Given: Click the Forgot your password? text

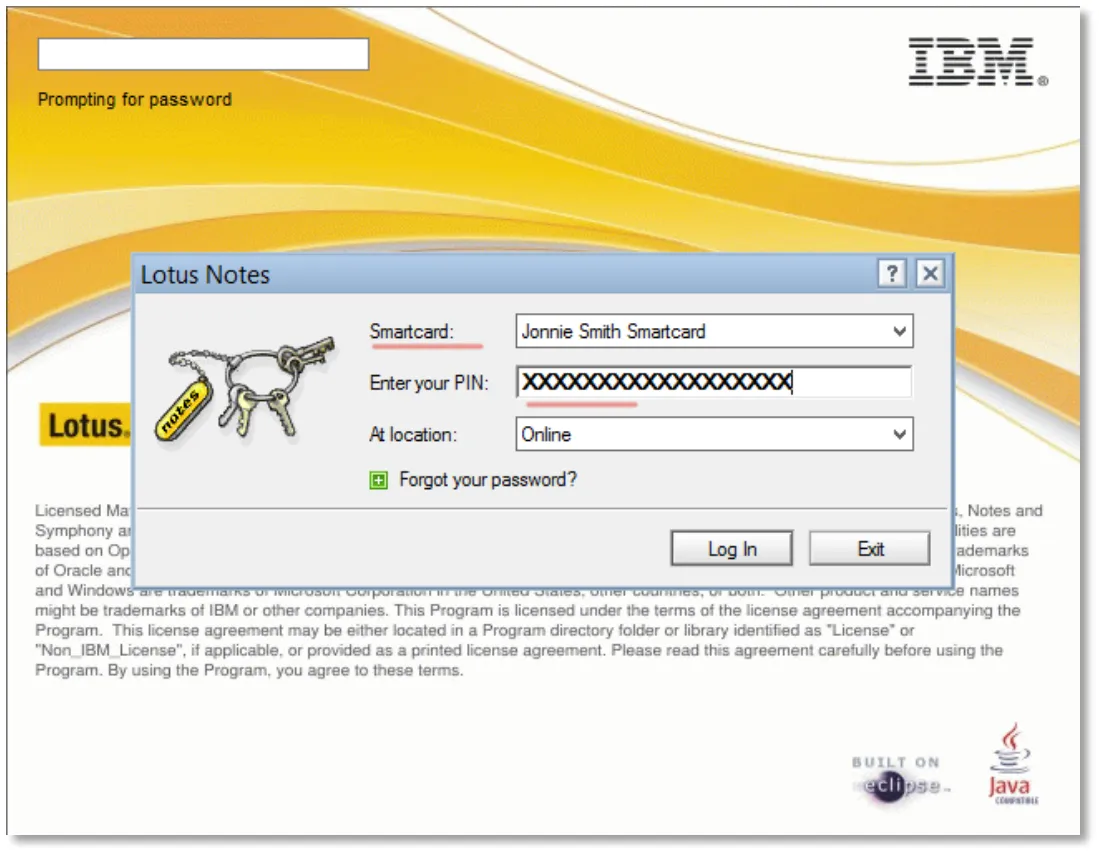Looking at the screenshot, I should (488, 480).
